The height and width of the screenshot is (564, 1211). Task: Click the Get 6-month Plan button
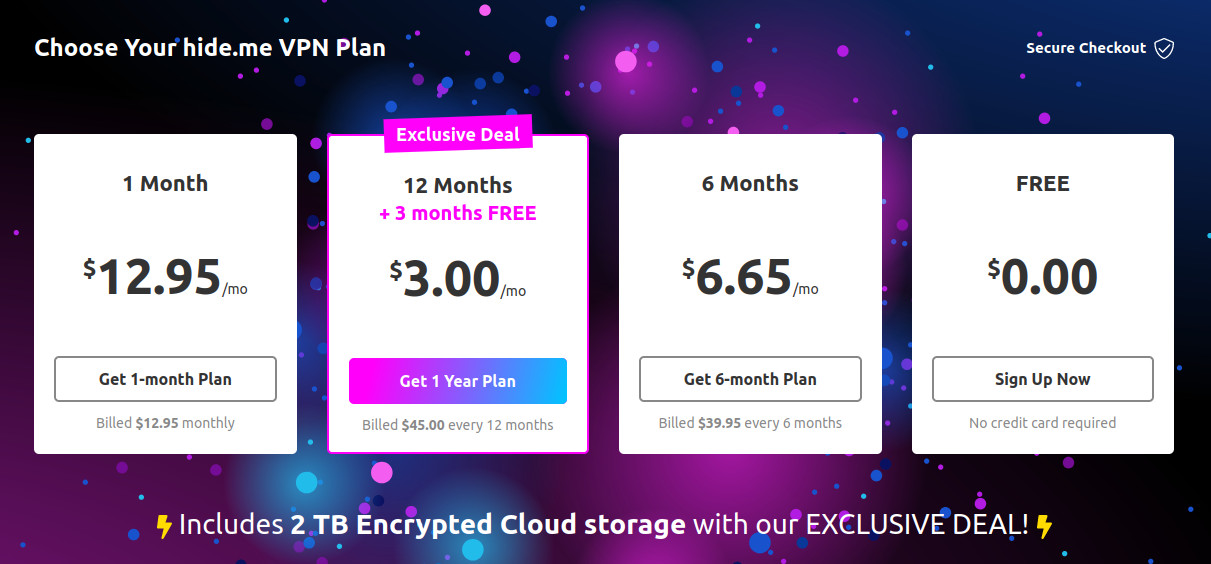click(750, 379)
